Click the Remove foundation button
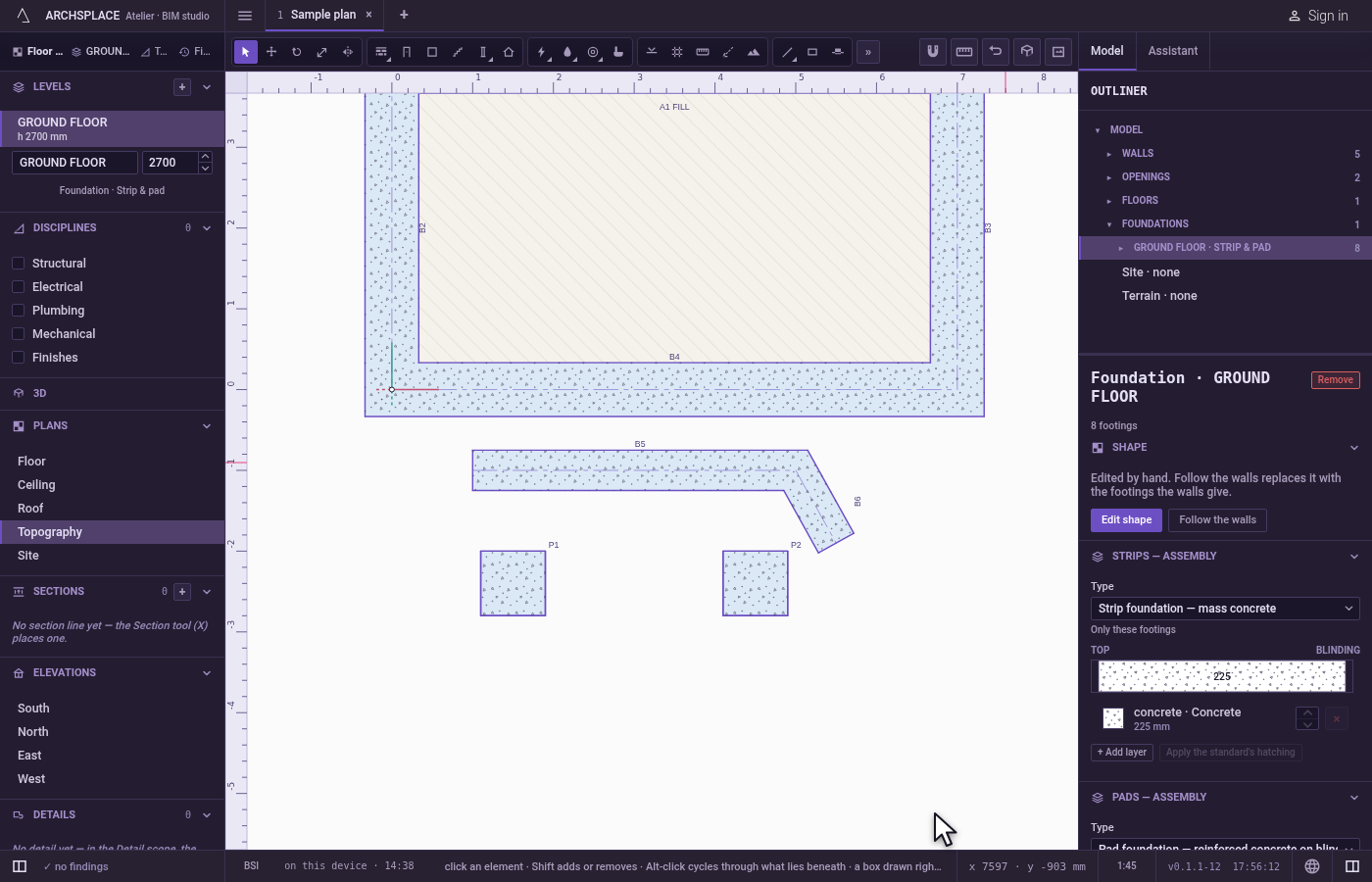Image resolution: width=1372 pixels, height=882 pixels. (x=1335, y=380)
